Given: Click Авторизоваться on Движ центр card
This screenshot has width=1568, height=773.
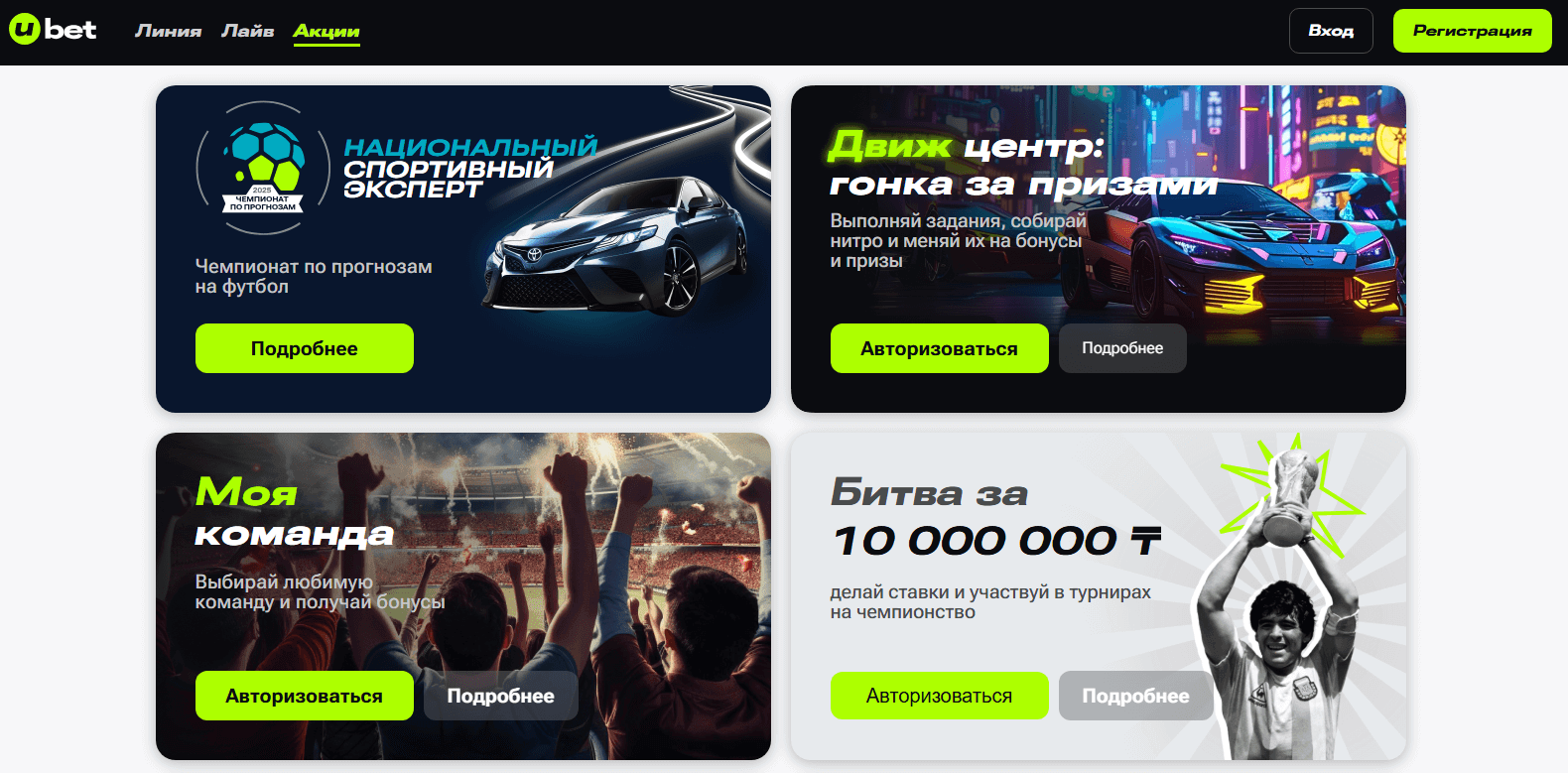Looking at the screenshot, I should [940, 348].
